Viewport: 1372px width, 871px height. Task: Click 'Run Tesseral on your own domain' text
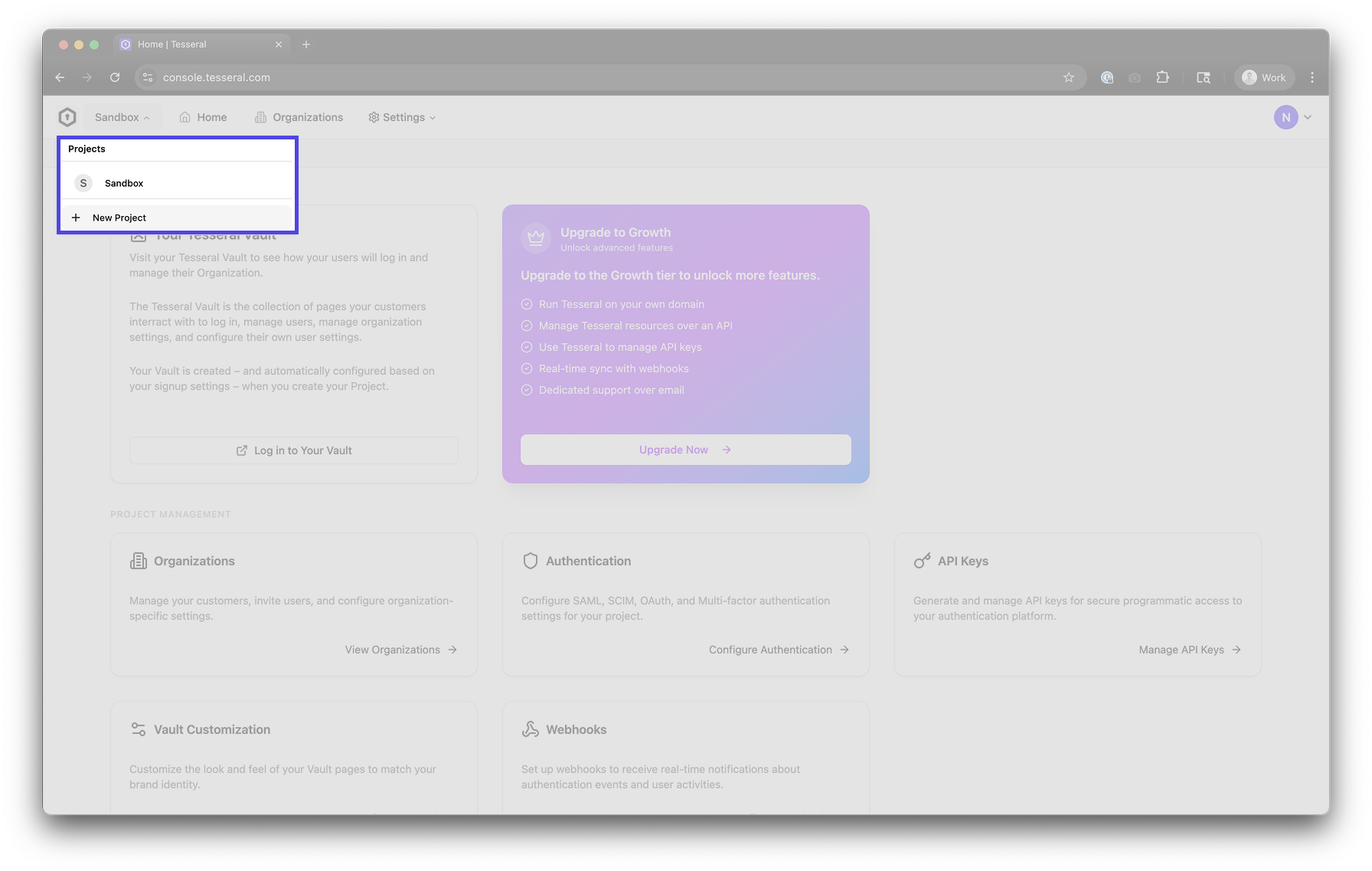(x=622, y=304)
